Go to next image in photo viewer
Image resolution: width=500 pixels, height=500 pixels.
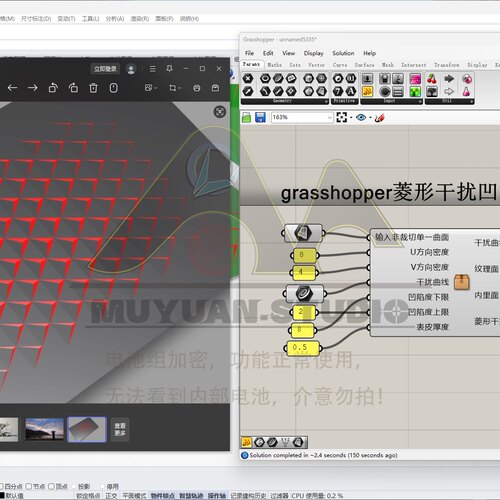pos(32,88)
